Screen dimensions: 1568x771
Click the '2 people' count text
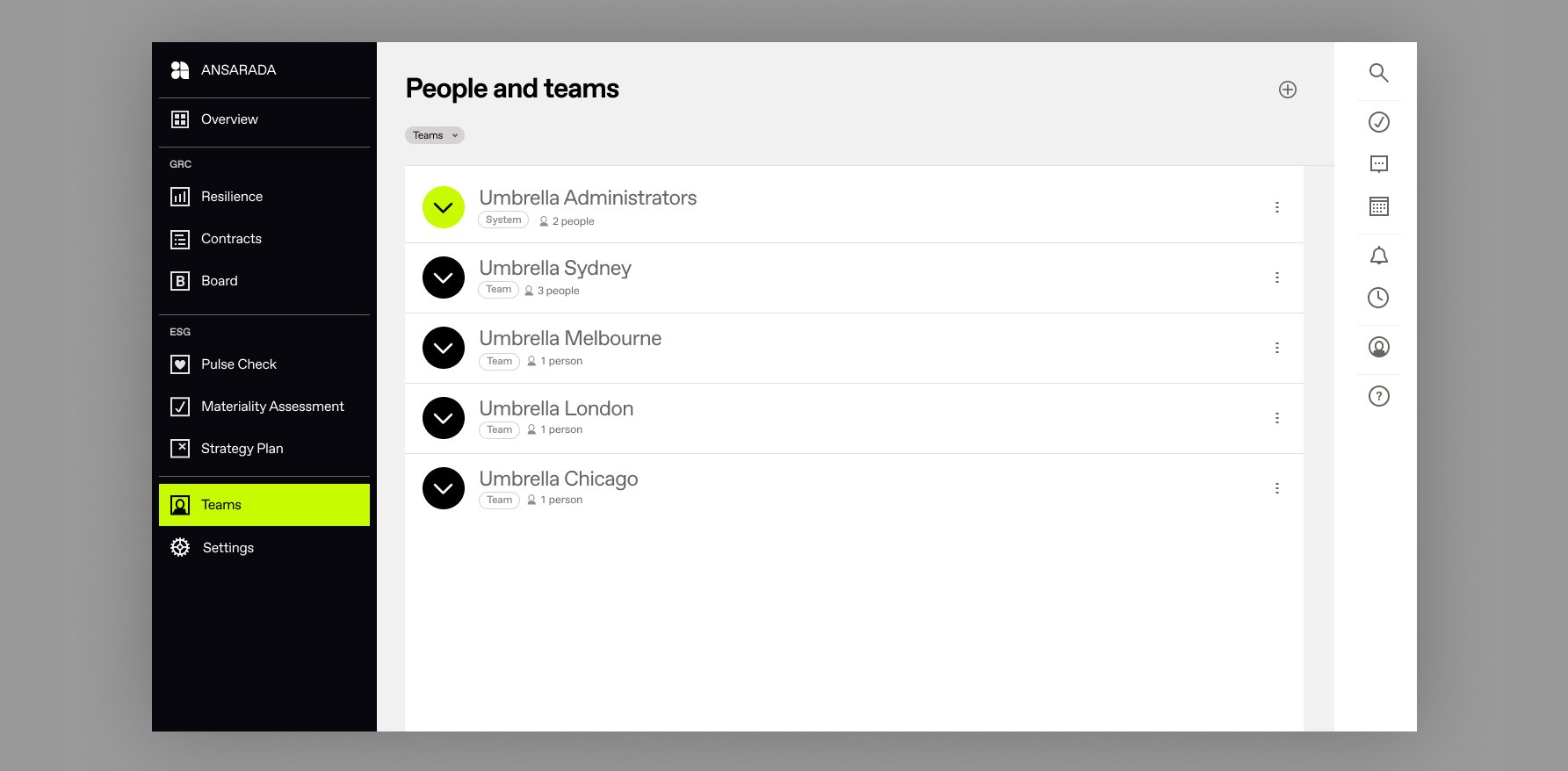[x=573, y=221]
